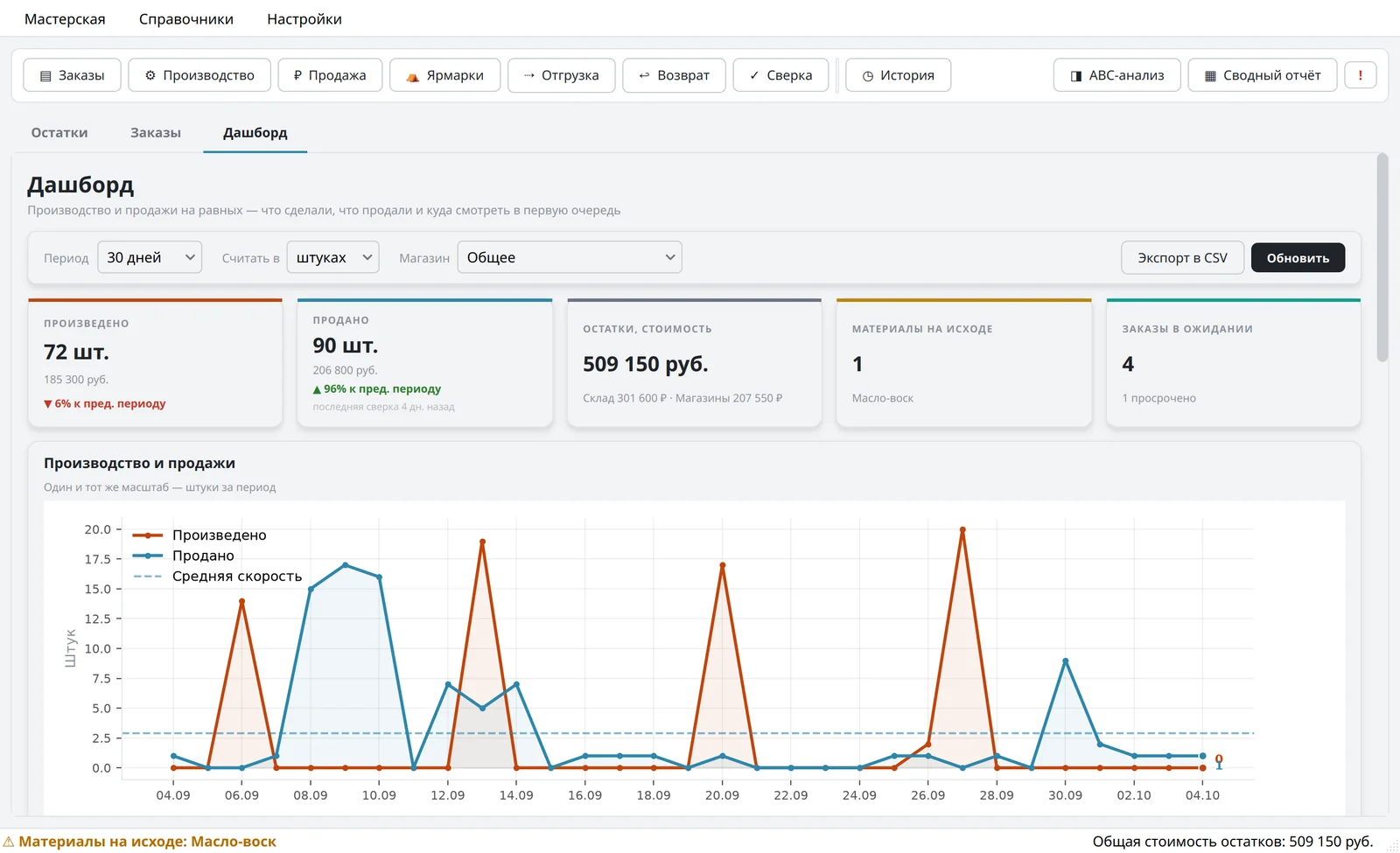The height and width of the screenshot is (853, 1400).
Task: Switch to the Заказы tab
Action: [156, 133]
